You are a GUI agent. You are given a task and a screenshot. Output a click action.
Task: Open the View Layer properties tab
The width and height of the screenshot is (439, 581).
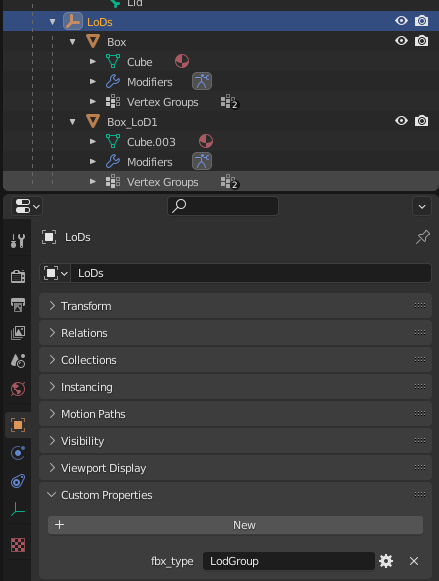(17, 333)
